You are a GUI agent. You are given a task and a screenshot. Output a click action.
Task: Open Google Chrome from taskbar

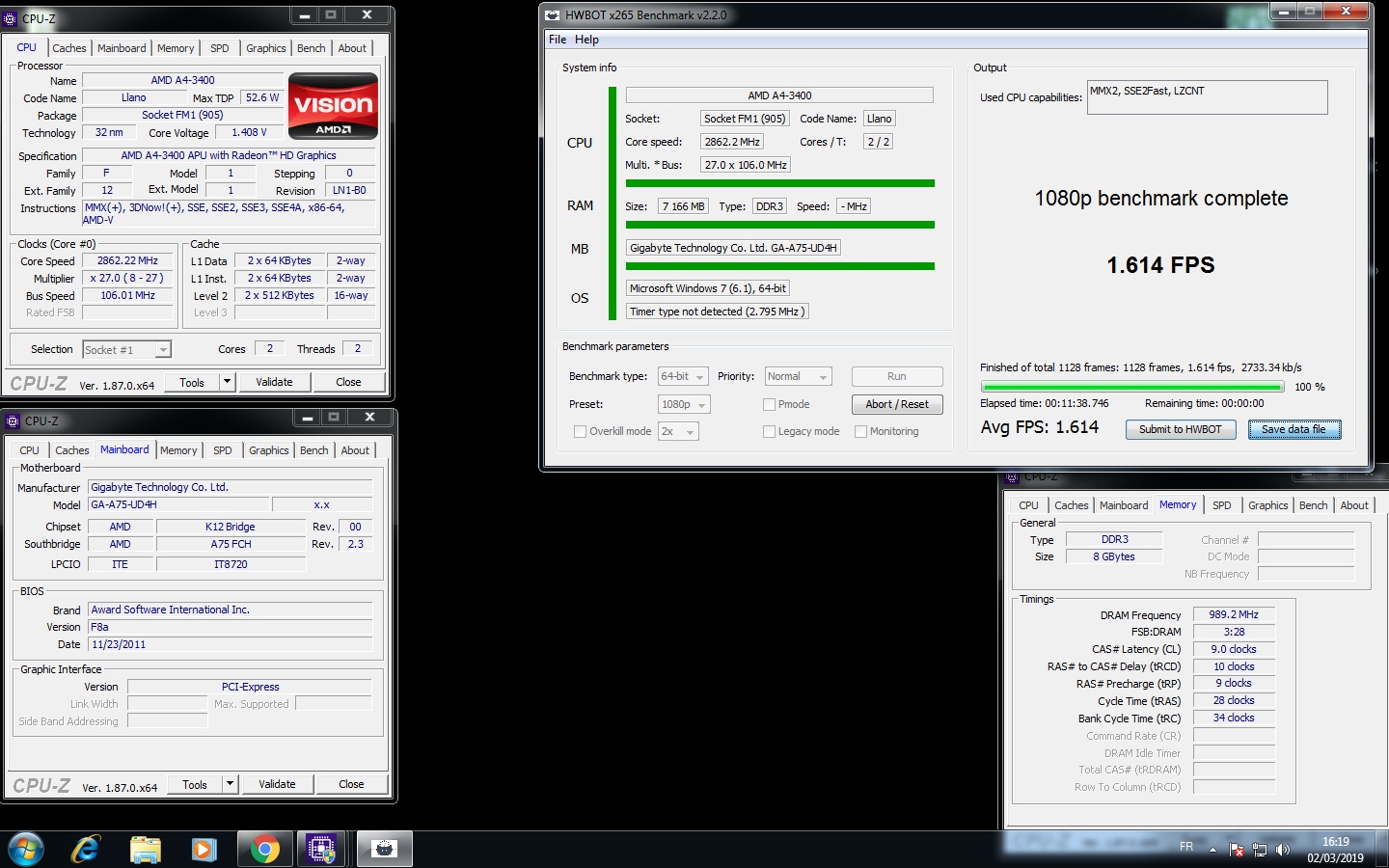click(264, 849)
